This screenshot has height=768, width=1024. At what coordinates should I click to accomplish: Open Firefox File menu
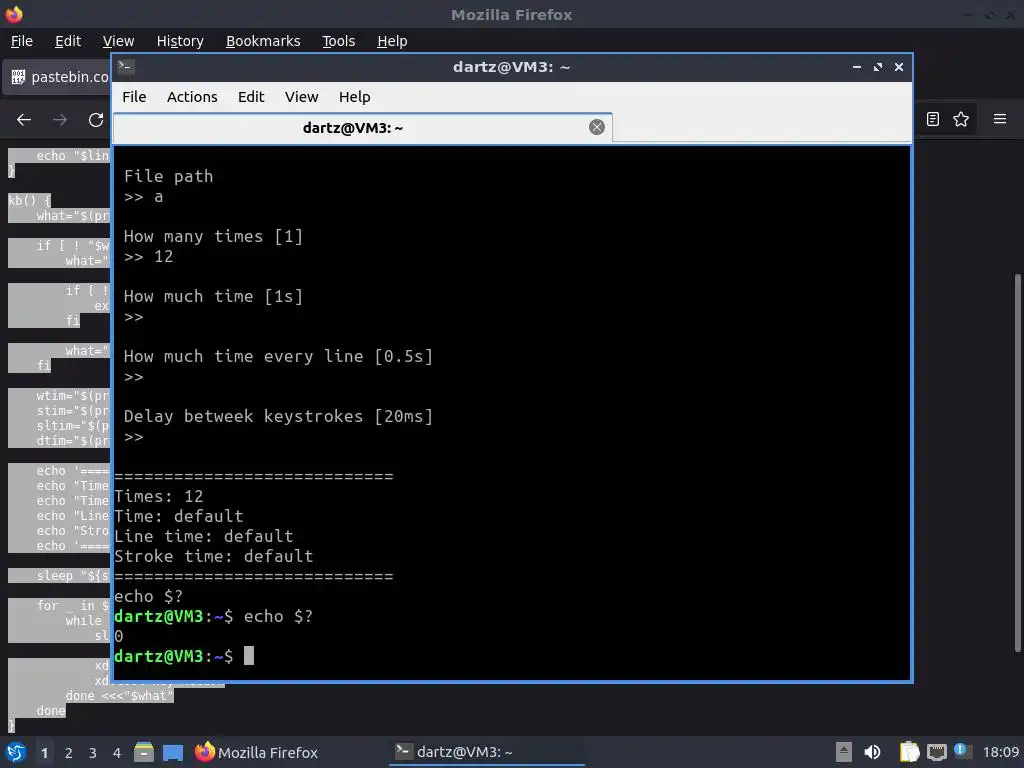point(22,41)
